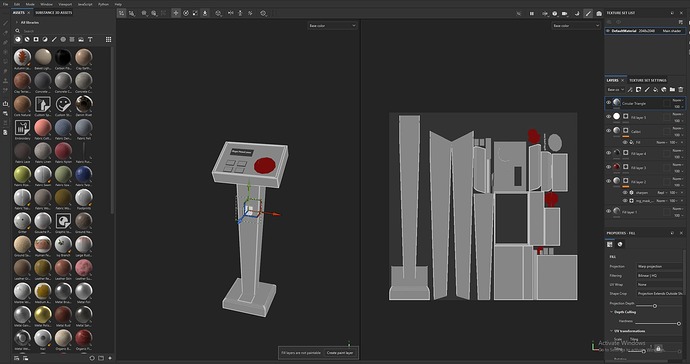Switch to Texture Set Settings tab
The height and width of the screenshot is (364, 690).
tap(647, 81)
